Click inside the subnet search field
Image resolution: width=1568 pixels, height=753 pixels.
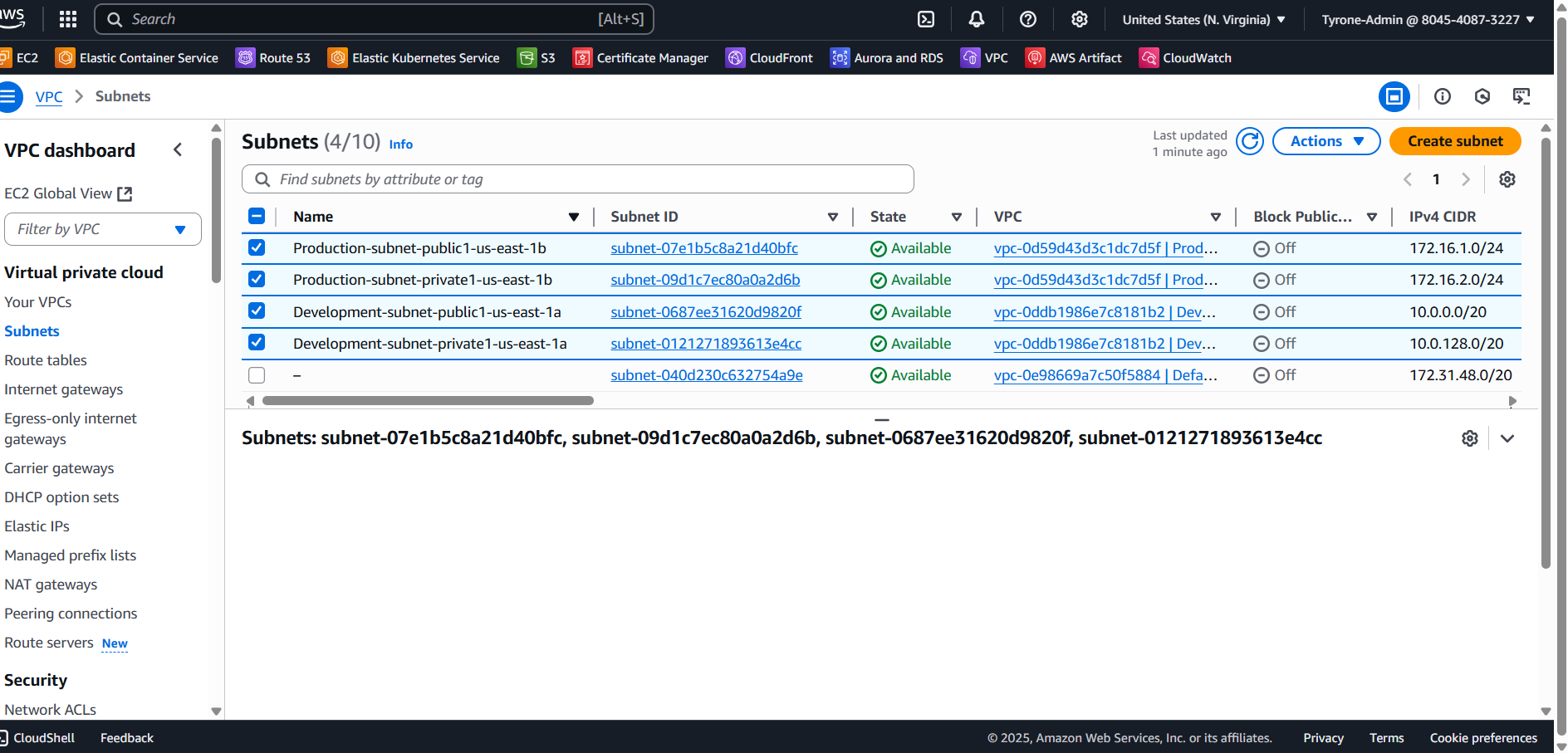pos(577,178)
